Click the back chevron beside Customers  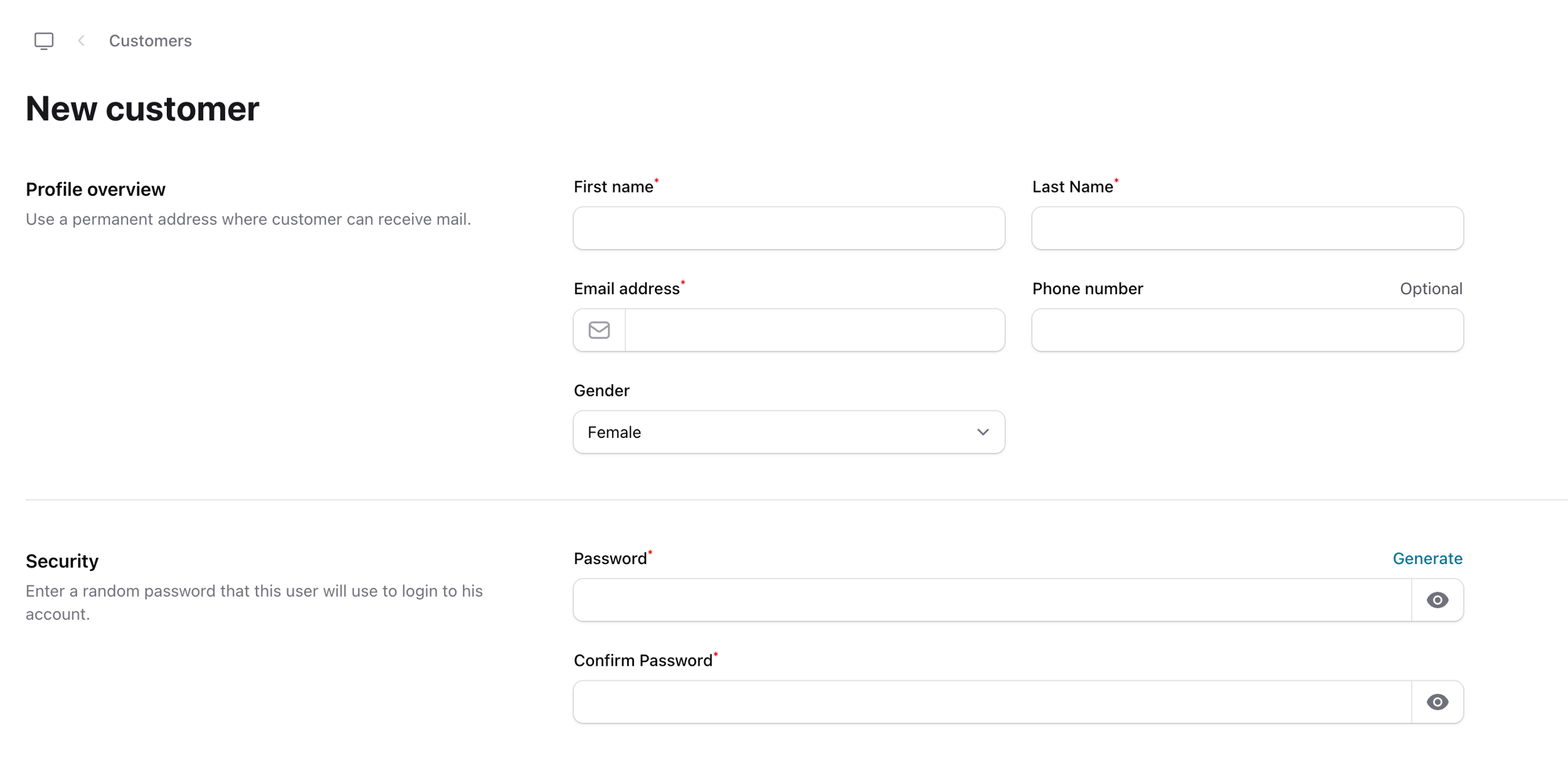coord(81,41)
